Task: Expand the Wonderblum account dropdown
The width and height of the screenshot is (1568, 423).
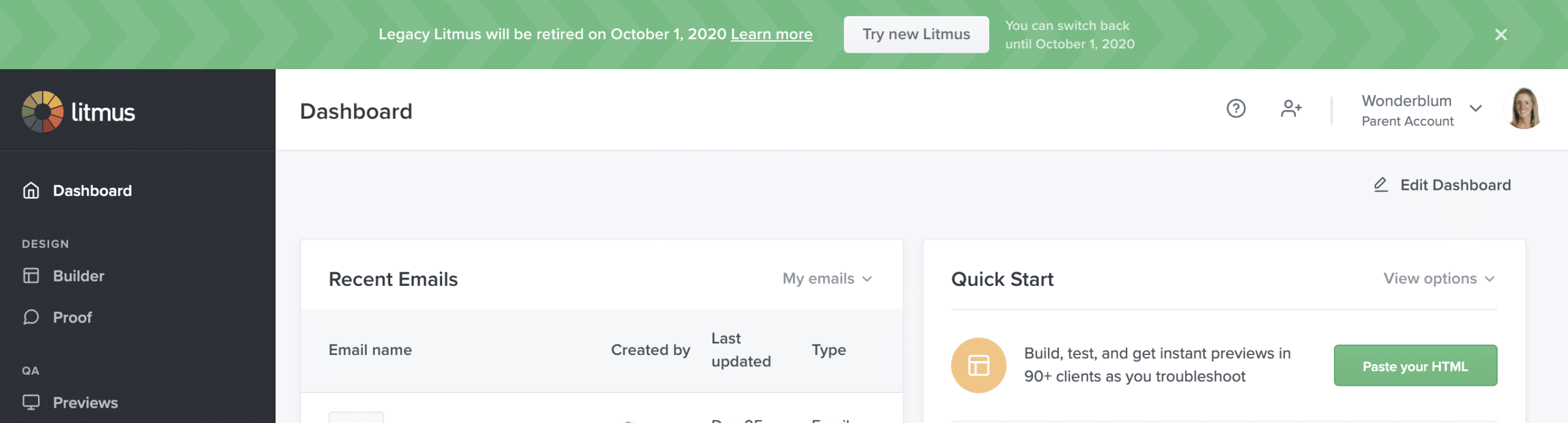Action: pyautogui.click(x=1476, y=109)
